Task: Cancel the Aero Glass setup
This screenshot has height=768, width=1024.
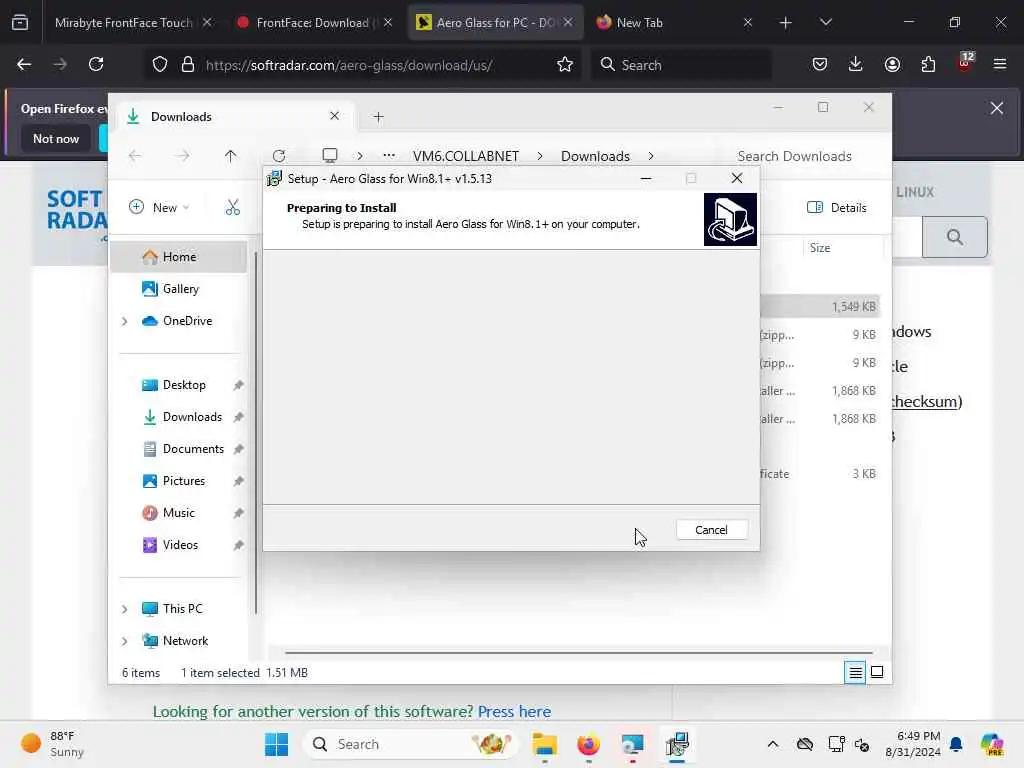Action: [x=711, y=530]
